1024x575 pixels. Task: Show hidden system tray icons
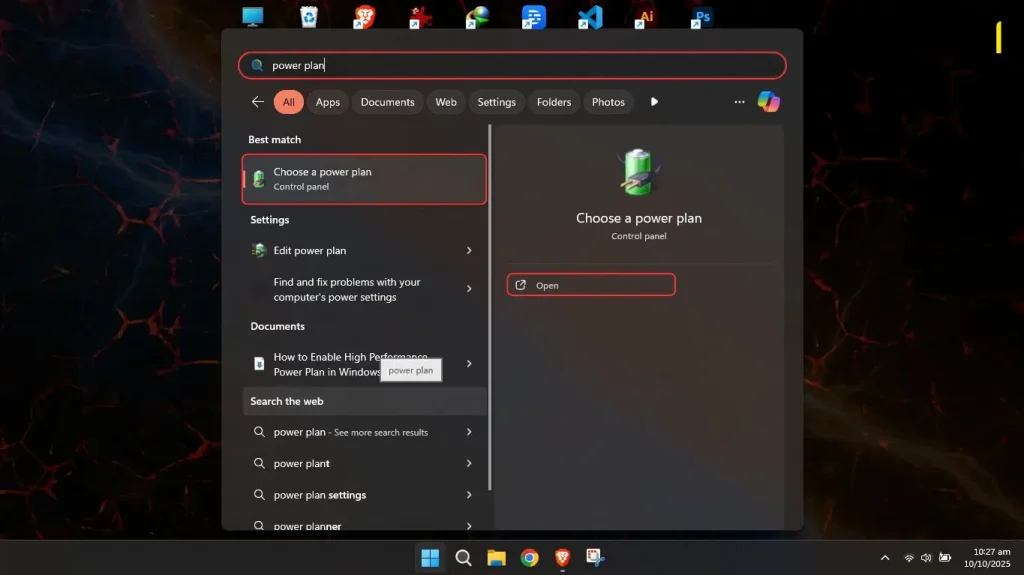885,558
